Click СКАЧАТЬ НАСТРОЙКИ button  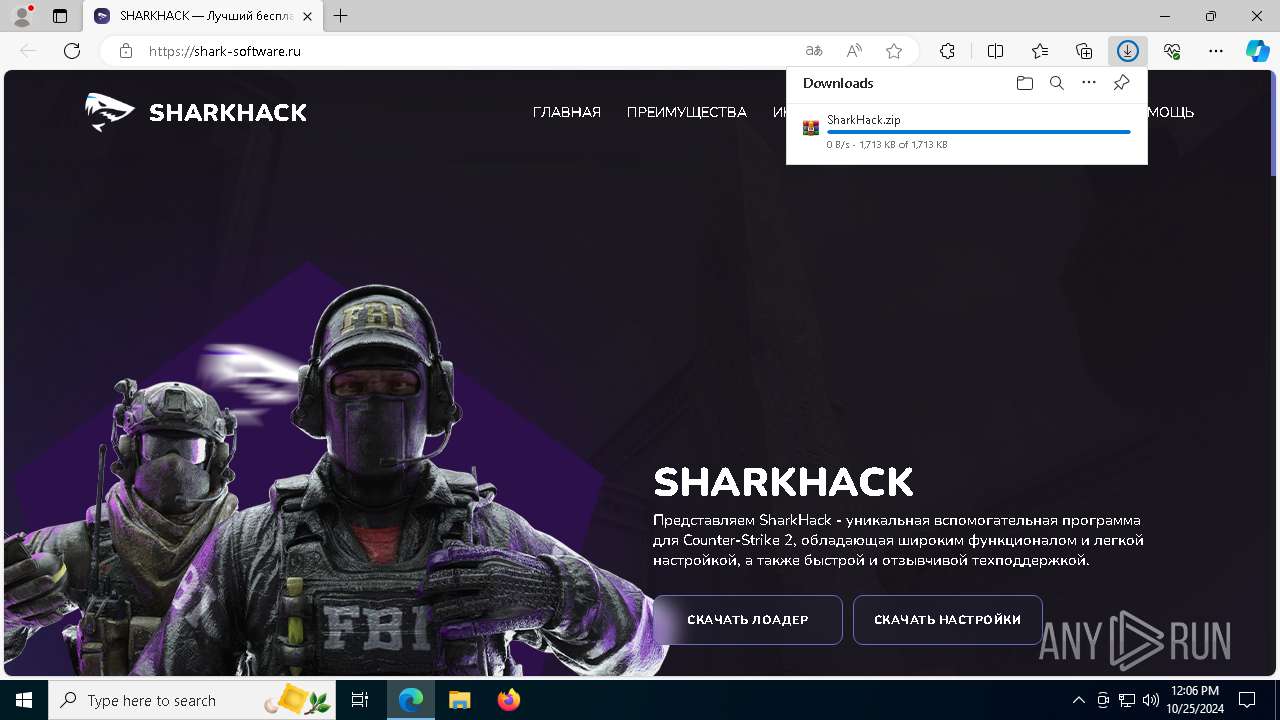(947, 620)
